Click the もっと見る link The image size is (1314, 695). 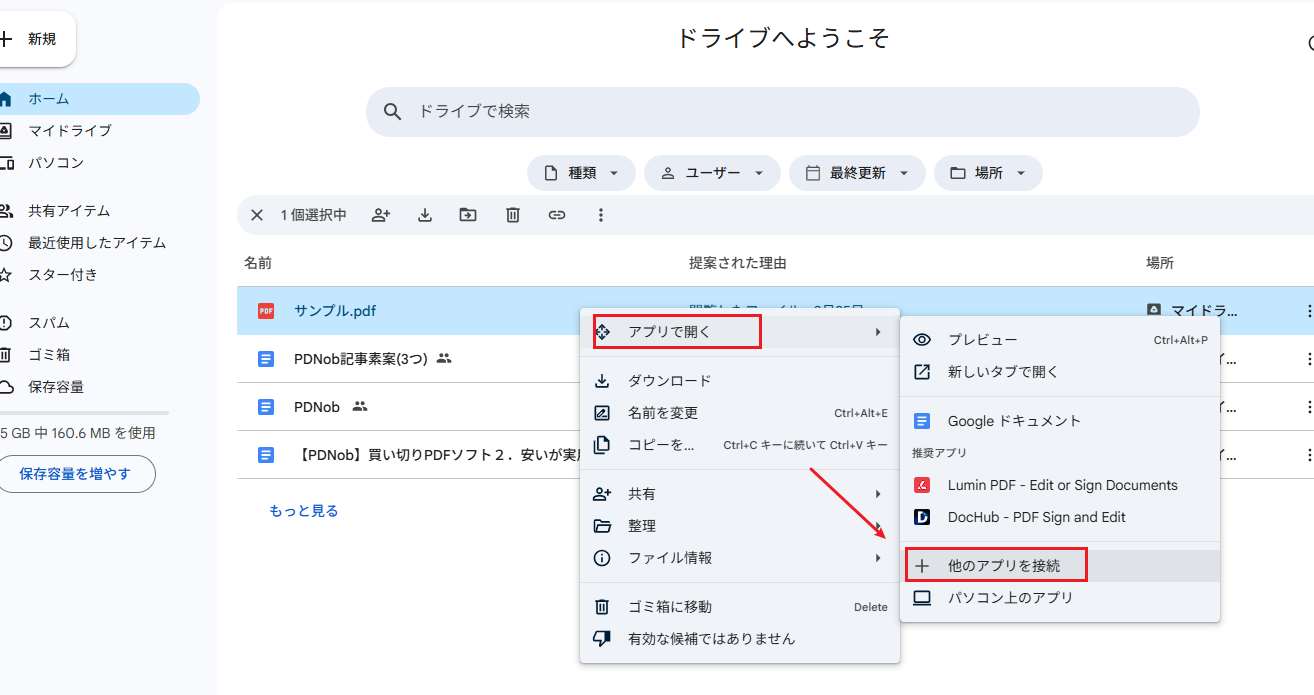tap(304, 511)
